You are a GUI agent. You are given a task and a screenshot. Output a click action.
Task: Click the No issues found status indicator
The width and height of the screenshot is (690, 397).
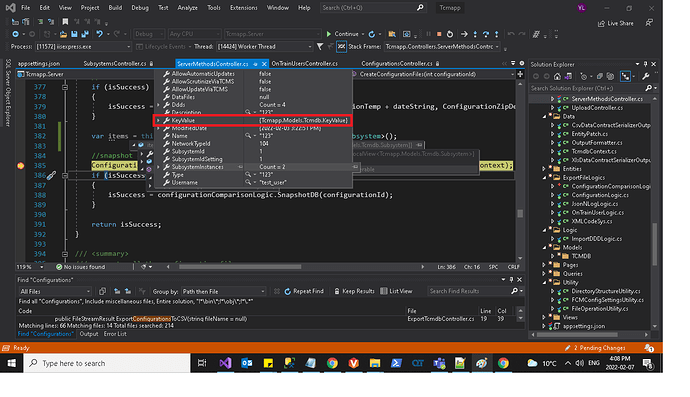click(x=81, y=267)
